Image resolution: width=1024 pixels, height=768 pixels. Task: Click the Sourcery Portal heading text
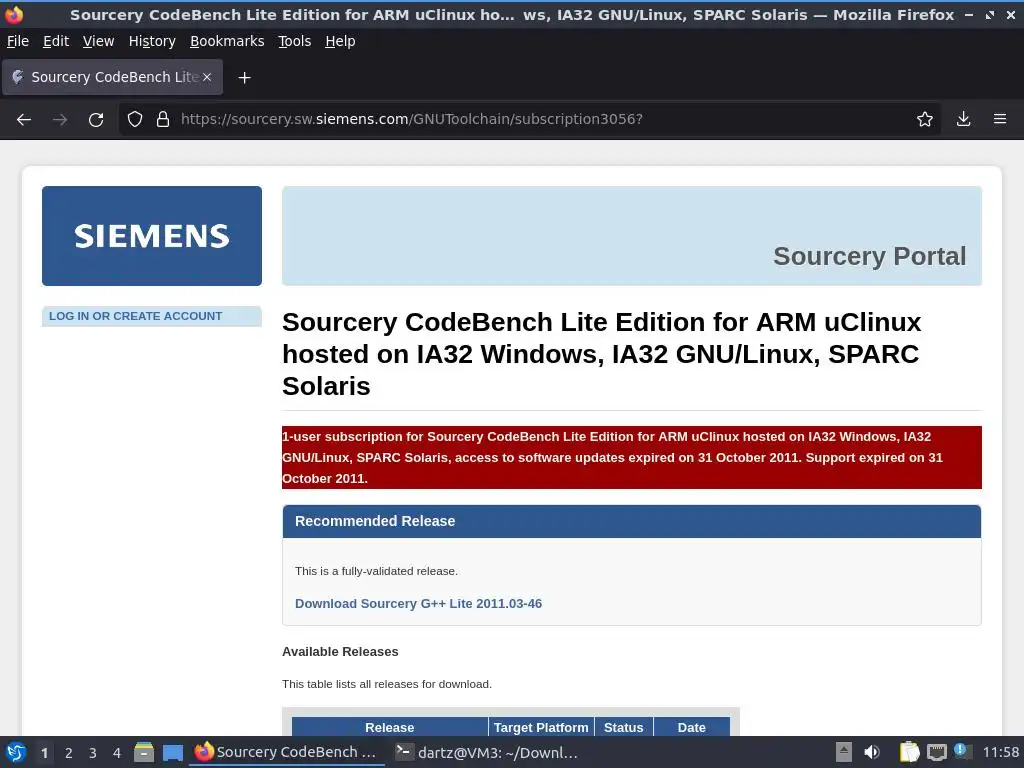(869, 256)
